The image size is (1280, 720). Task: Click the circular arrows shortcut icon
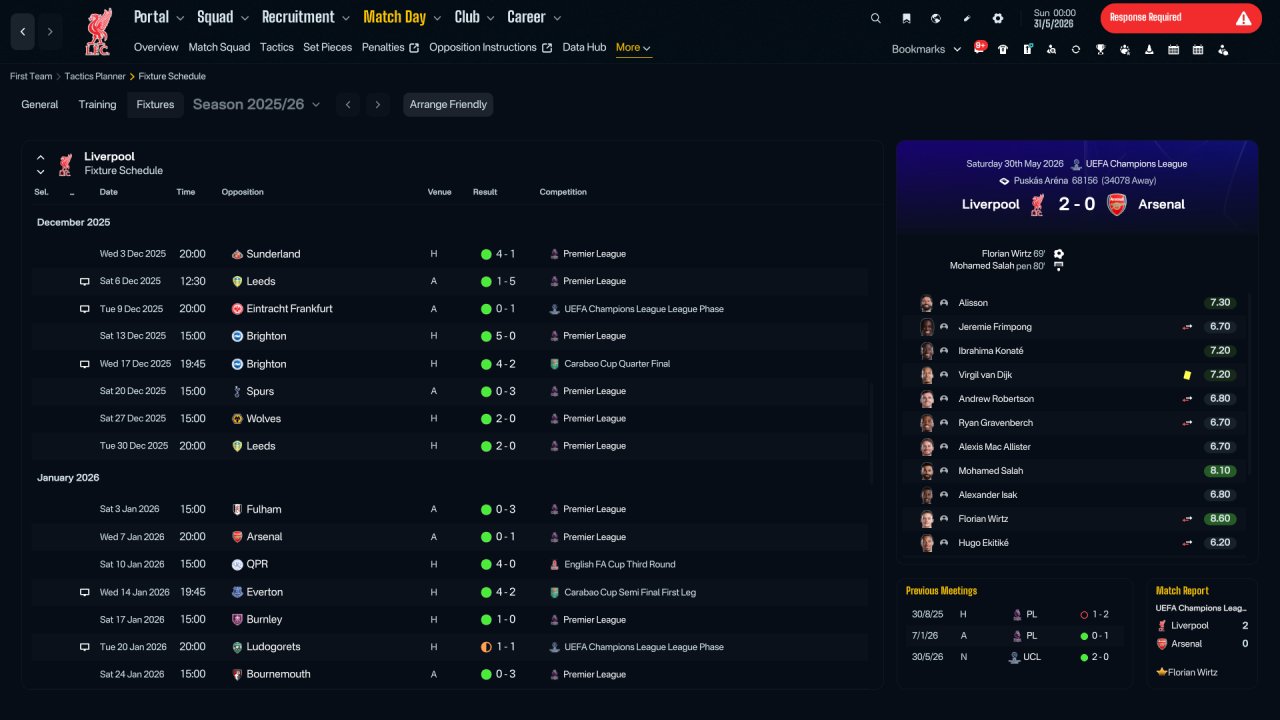(1076, 49)
